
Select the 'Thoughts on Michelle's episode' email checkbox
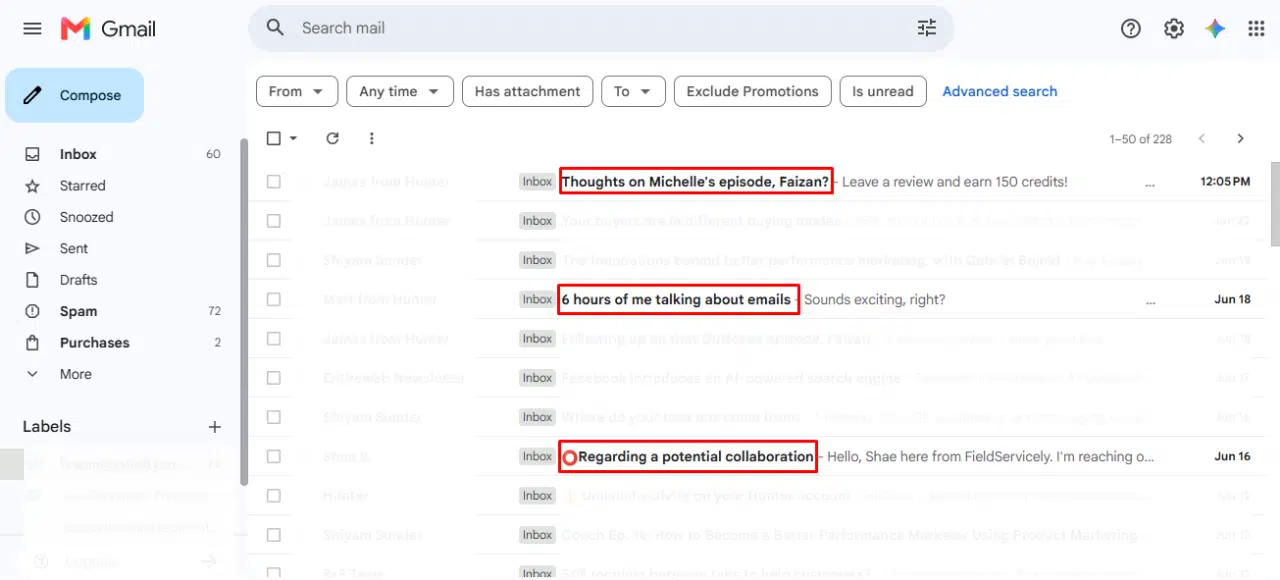[274, 182]
